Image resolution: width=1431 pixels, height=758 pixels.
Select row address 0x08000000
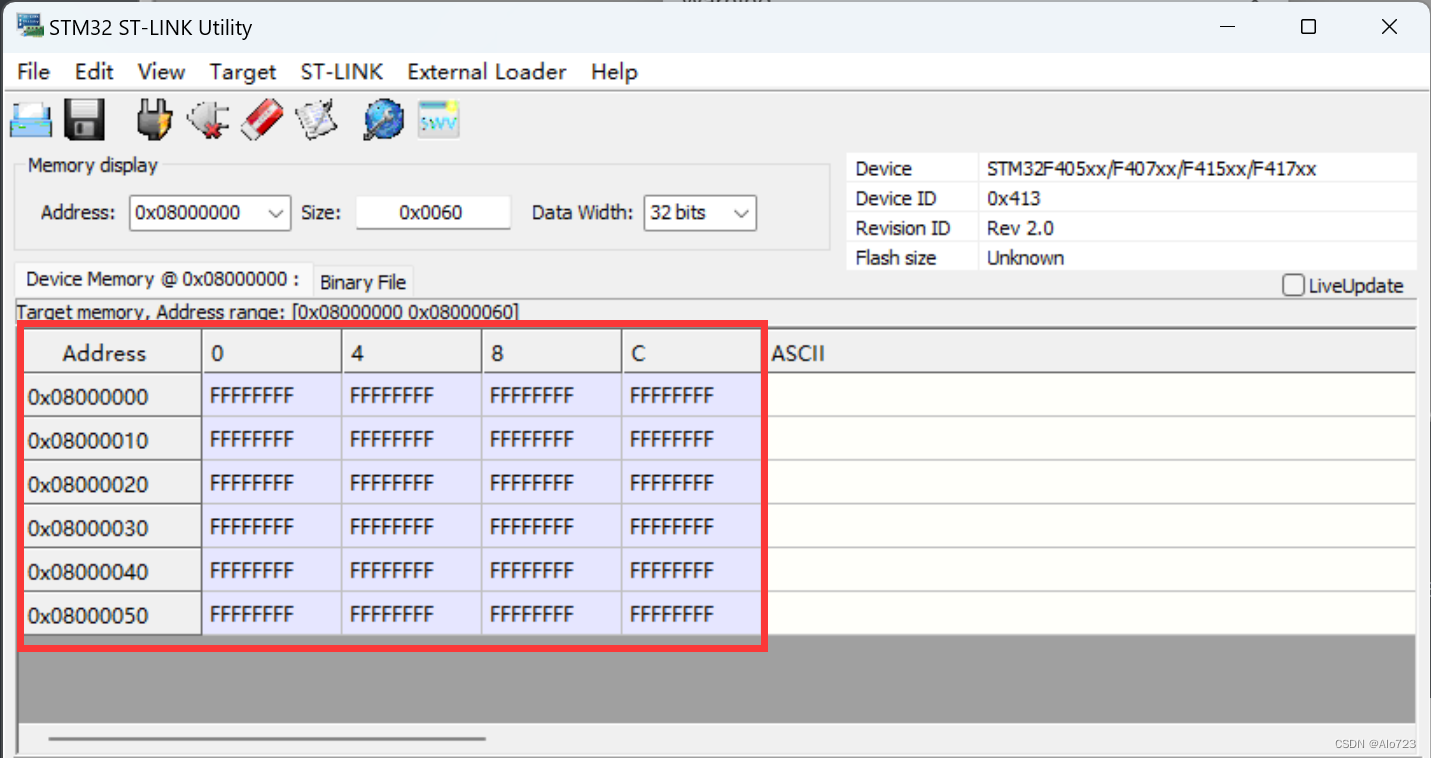112,396
